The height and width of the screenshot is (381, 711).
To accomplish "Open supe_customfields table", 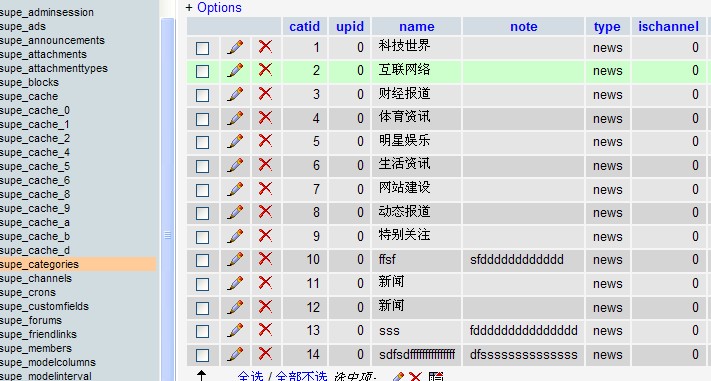I will pyautogui.click(x=44, y=306).
